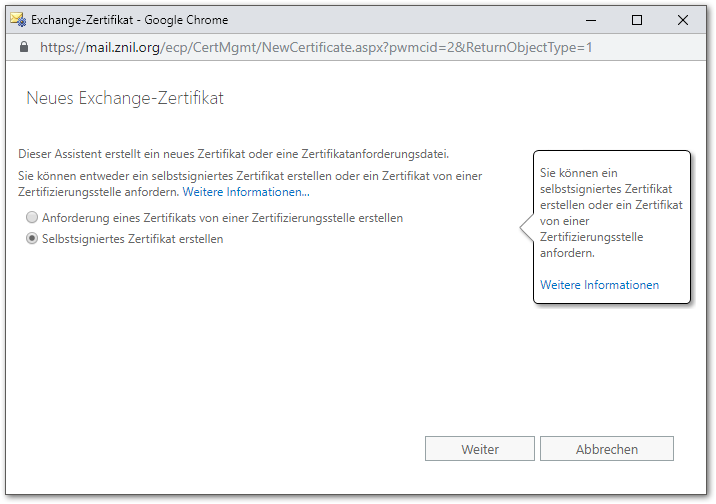Click the Exchange envelope icon in title bar
The height and width of the screenshot is (504, 716).
click(x=18, y=19)
